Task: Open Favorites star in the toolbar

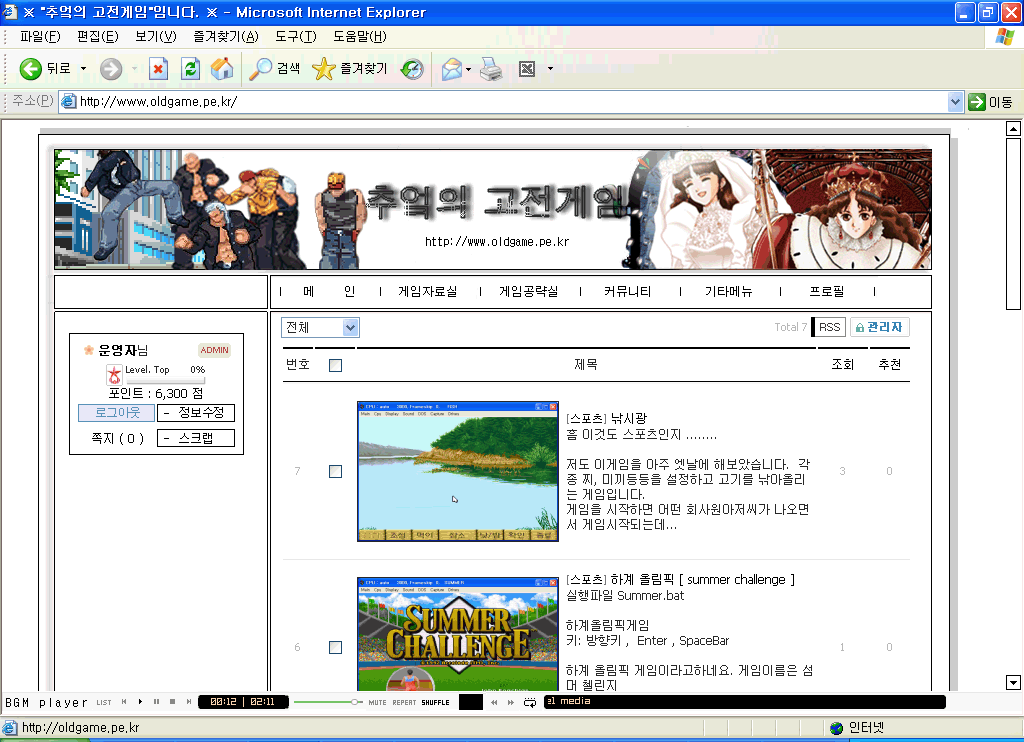Action: (x=350, y=69)
